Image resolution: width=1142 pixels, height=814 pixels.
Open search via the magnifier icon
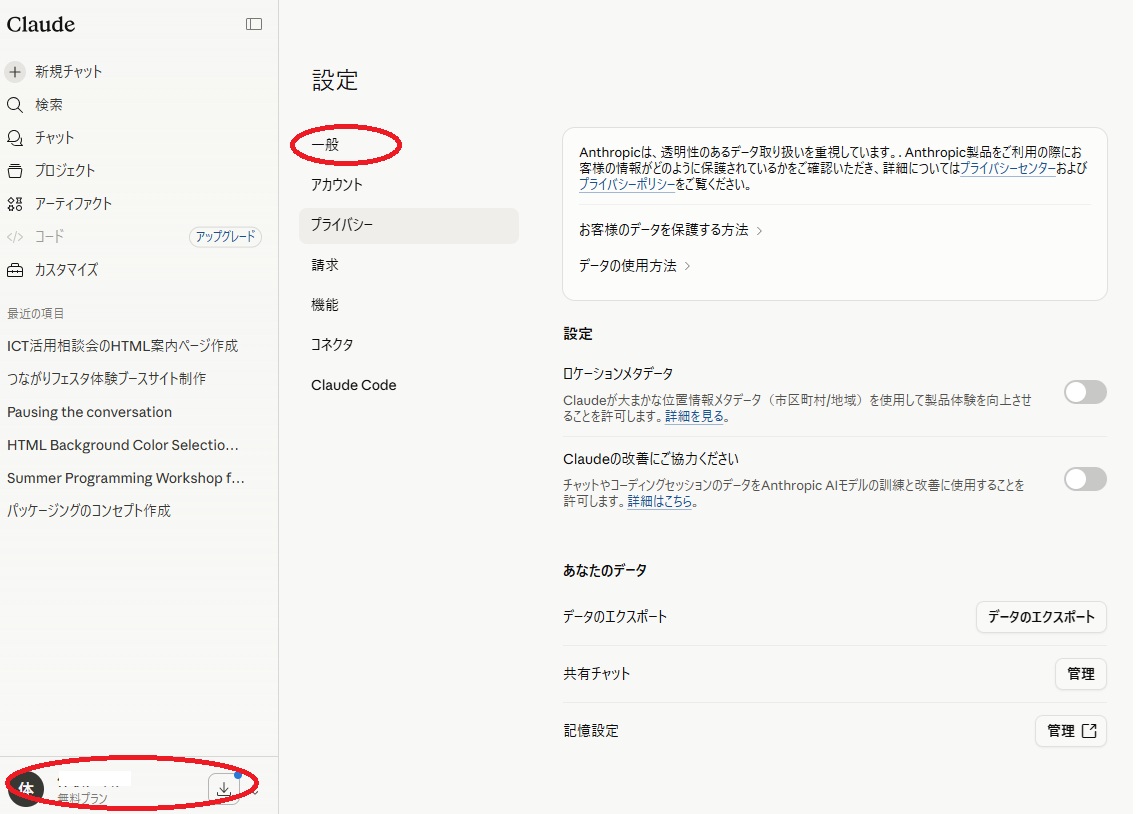coord(15,104)
